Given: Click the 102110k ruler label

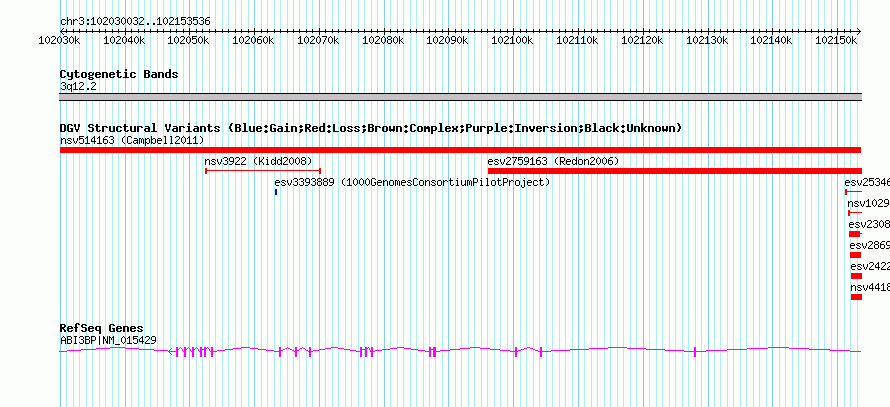Looking at the screenshot, I should tap(577, 40).
